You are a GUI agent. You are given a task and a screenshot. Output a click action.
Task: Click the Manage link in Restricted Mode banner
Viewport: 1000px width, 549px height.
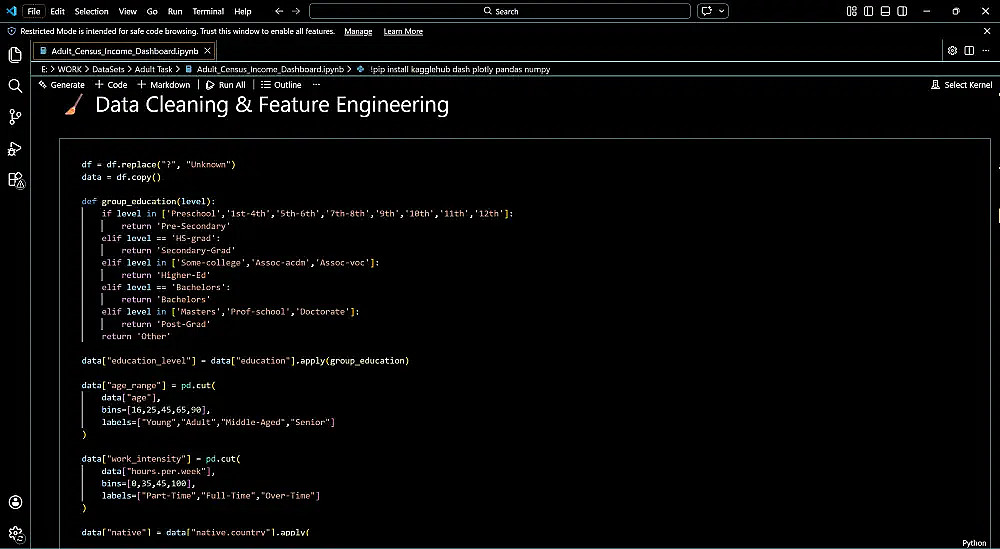(358, 32)
